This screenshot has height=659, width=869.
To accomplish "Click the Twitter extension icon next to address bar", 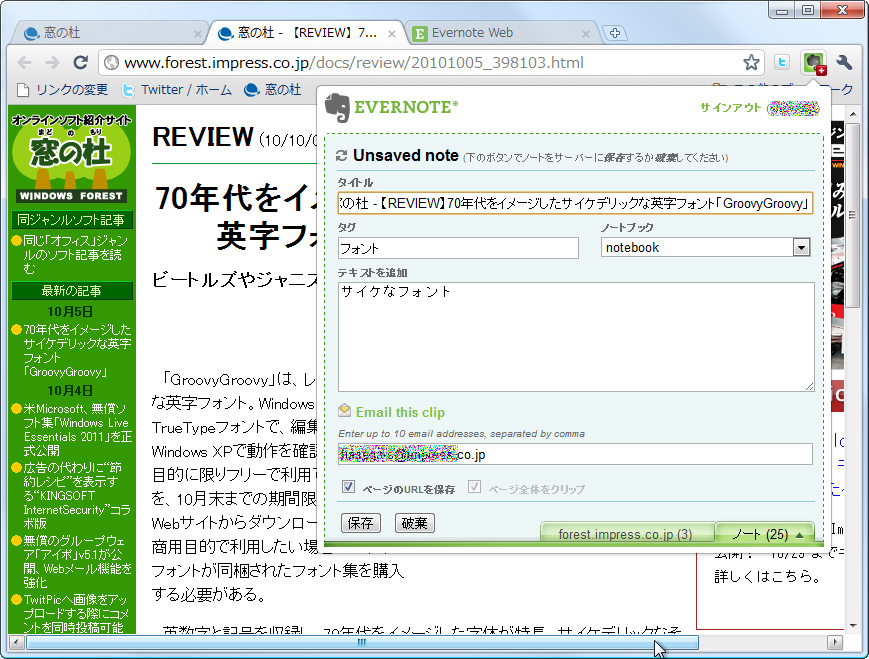I will [x=781, y=62].
